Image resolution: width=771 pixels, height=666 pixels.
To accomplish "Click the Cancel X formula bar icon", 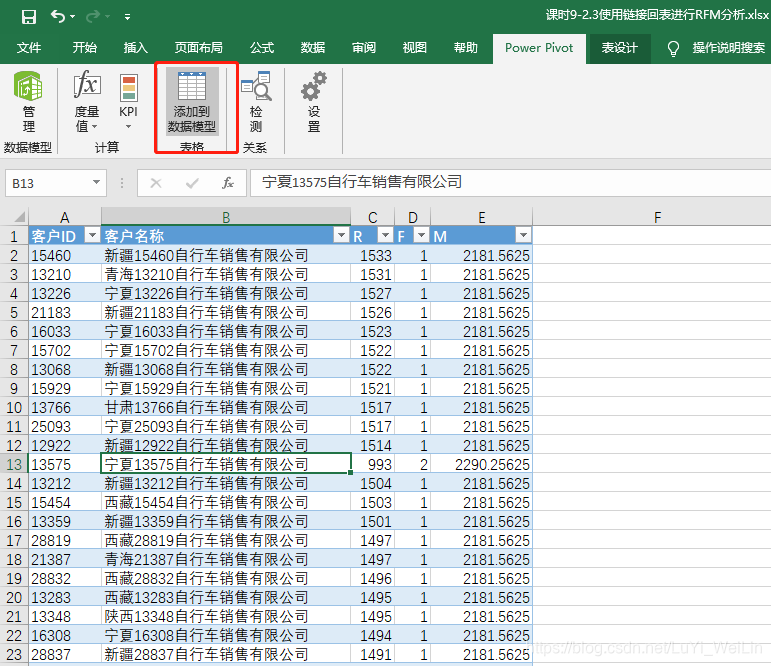I will pyautogui.click(x=156, y=183).
